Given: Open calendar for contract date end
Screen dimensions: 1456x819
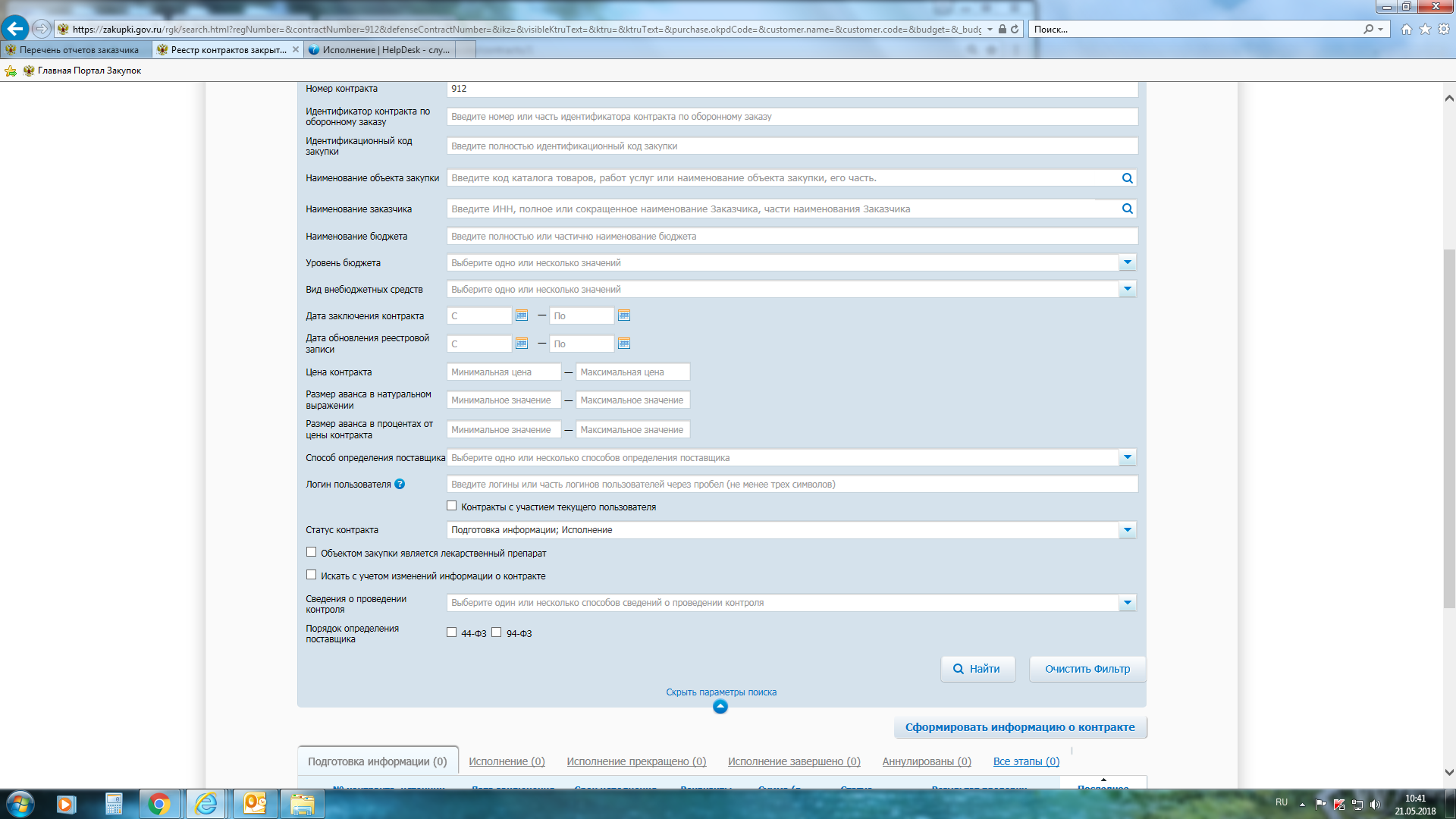Looking at the screenshot, I should [624, 315].
